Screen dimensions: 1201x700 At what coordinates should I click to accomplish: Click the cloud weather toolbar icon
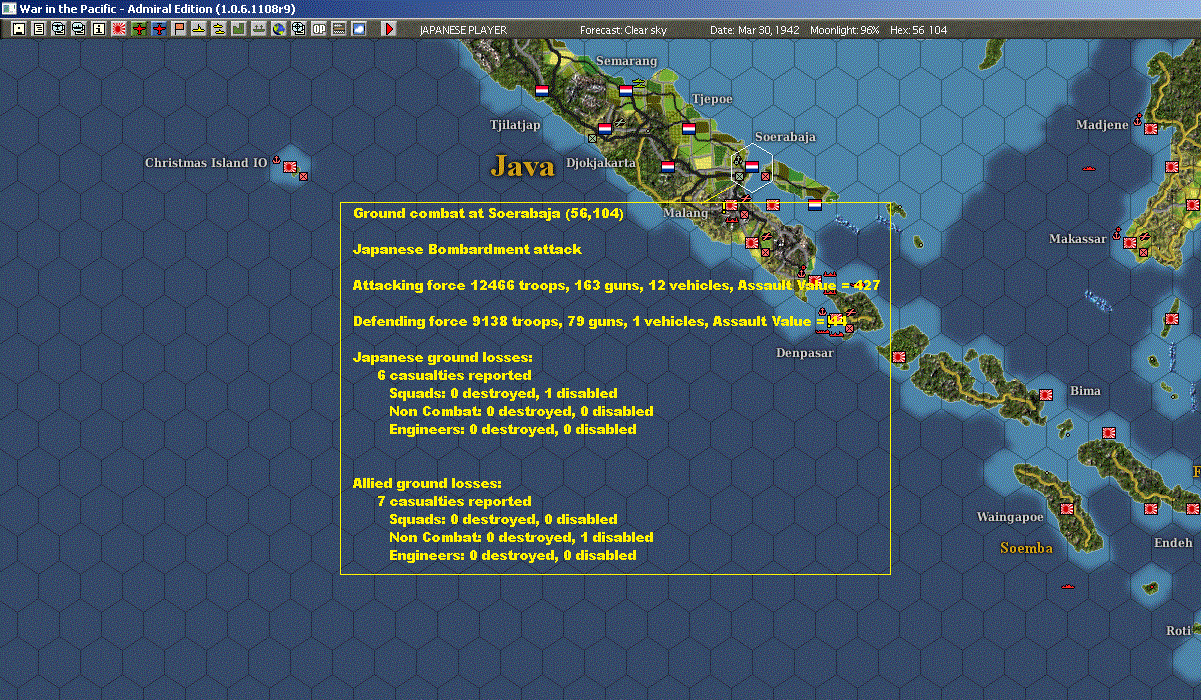click(359, 29)
